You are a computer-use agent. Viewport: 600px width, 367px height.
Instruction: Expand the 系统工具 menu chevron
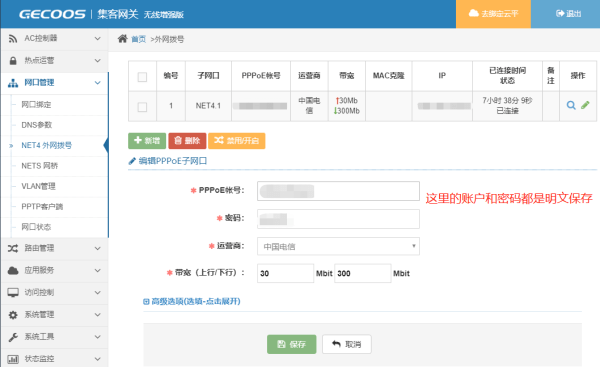(98, 337)
